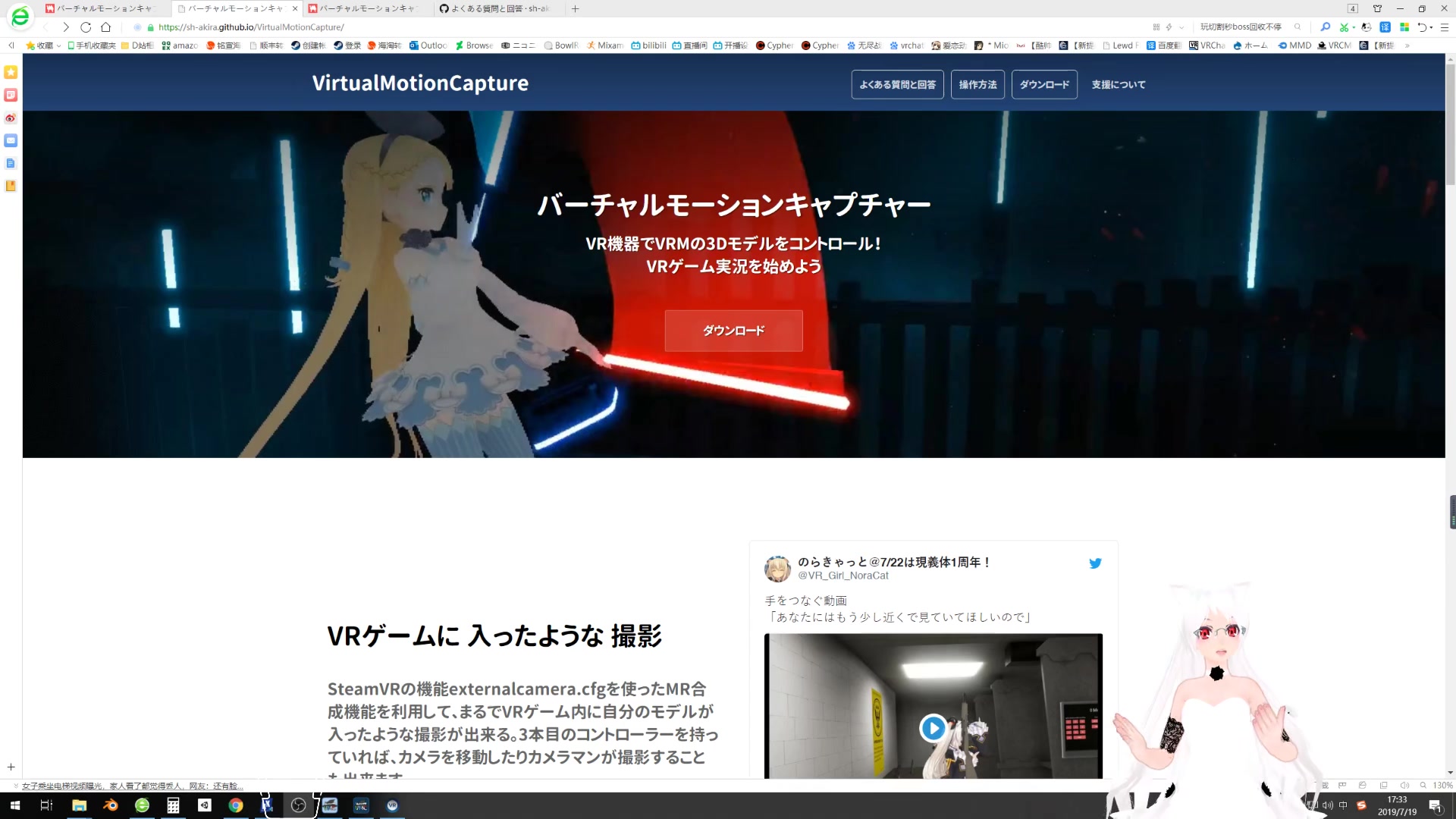Click the address bar URL
The image size is (1456, 819).
pos(251,27)
